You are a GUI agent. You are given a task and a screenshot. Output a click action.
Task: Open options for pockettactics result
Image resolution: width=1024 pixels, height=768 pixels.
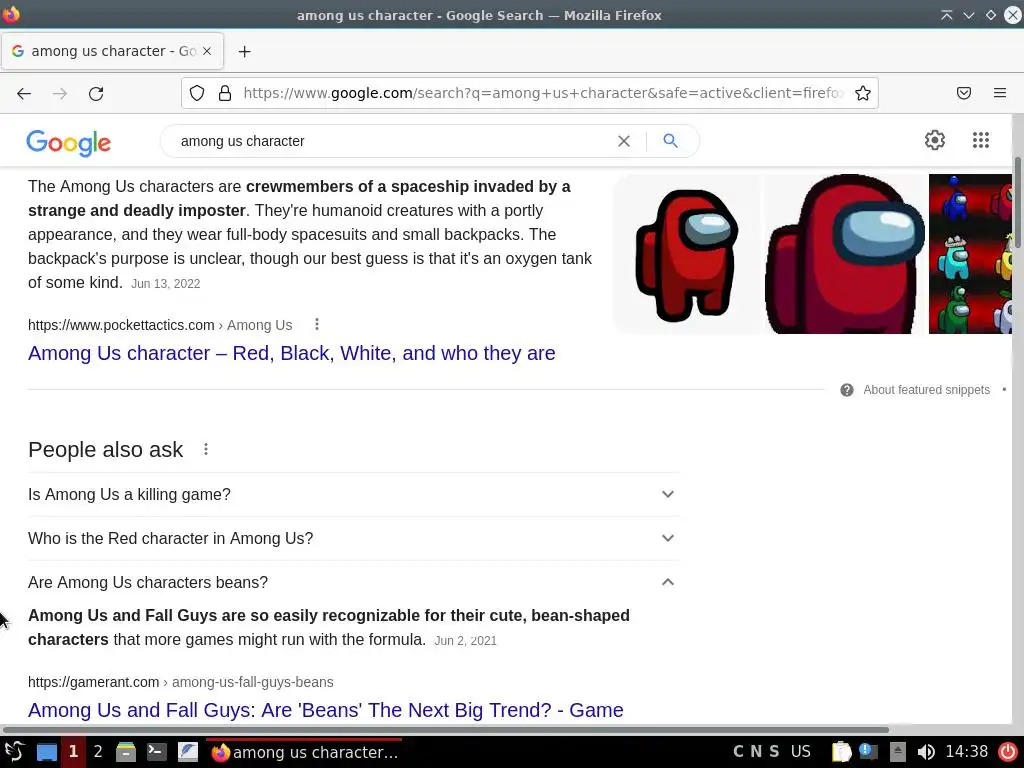(317, 325)
